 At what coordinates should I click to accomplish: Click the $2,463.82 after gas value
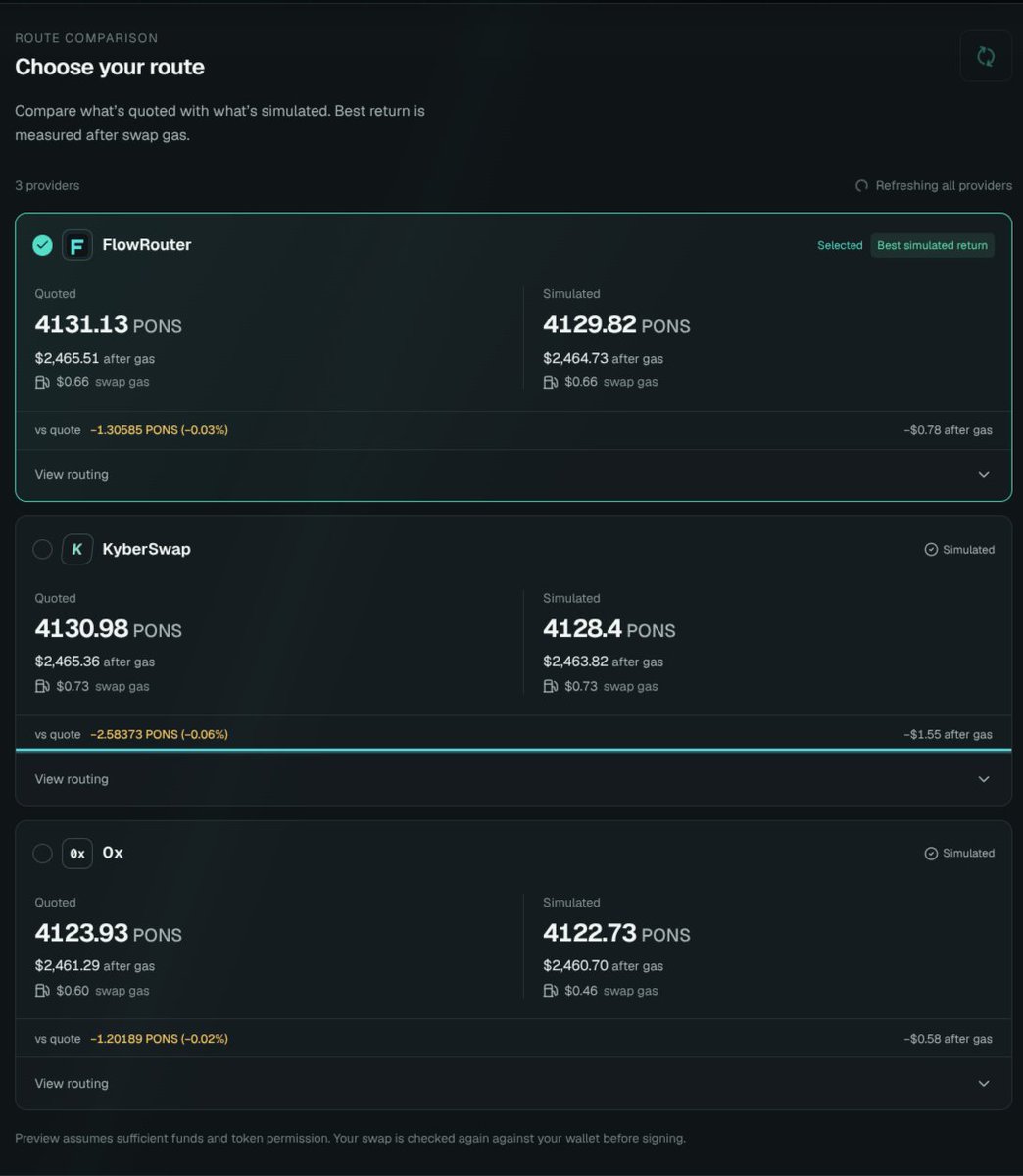604,661
